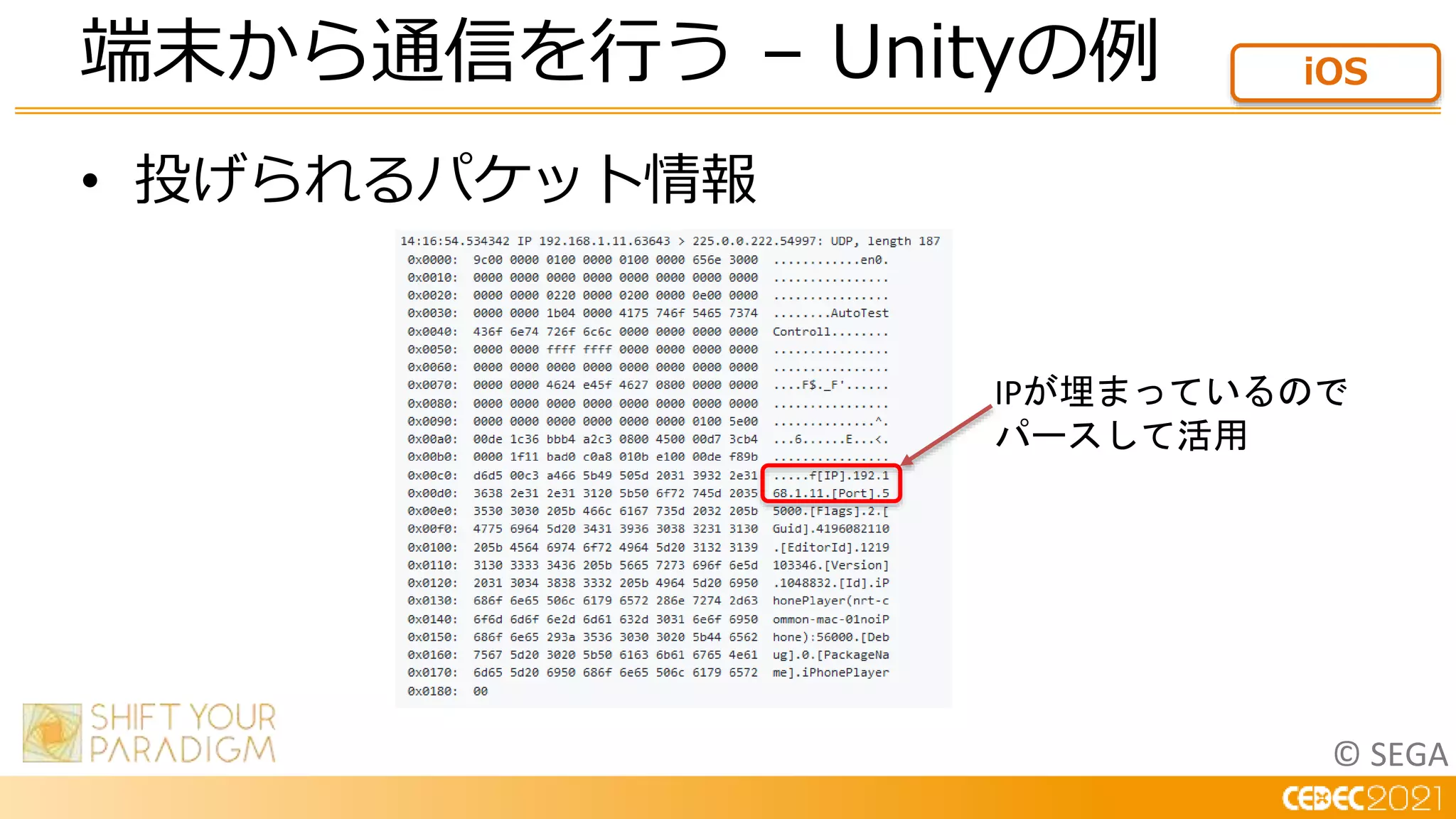Click hex dump row 0x0040: showing Controll

click(x=648, y=331)
